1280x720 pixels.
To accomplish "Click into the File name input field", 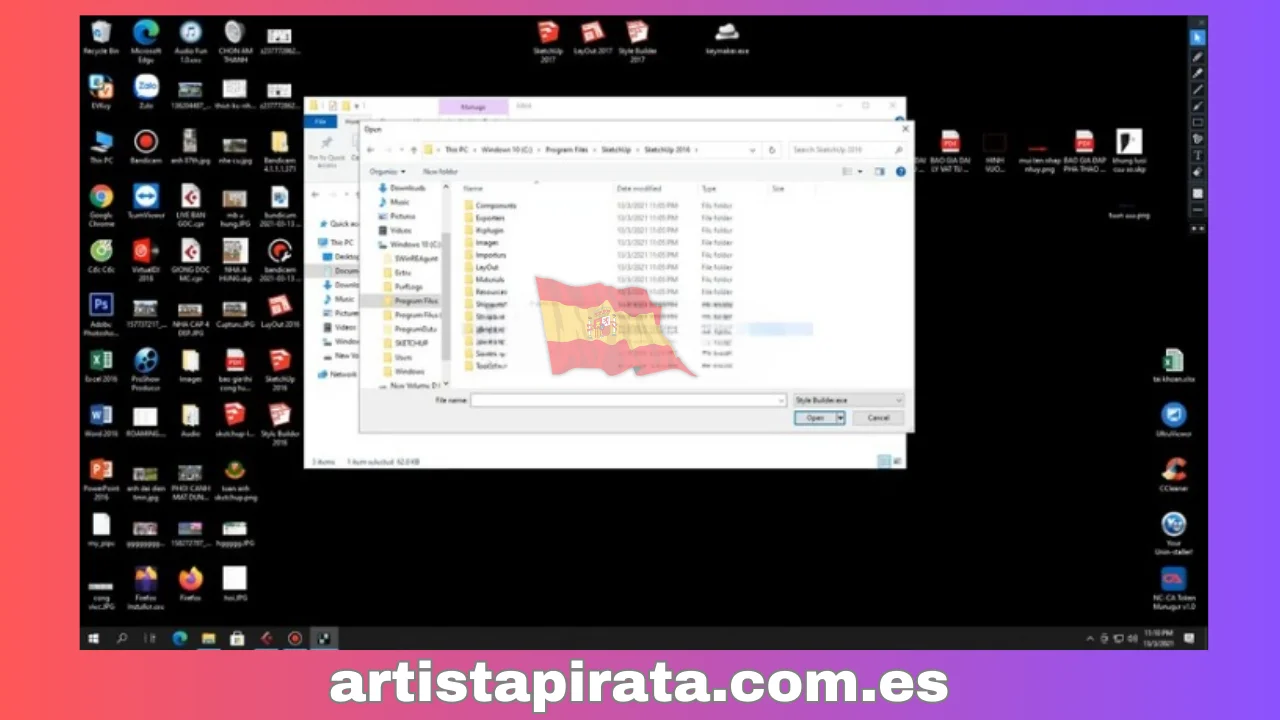I will 628,400.
